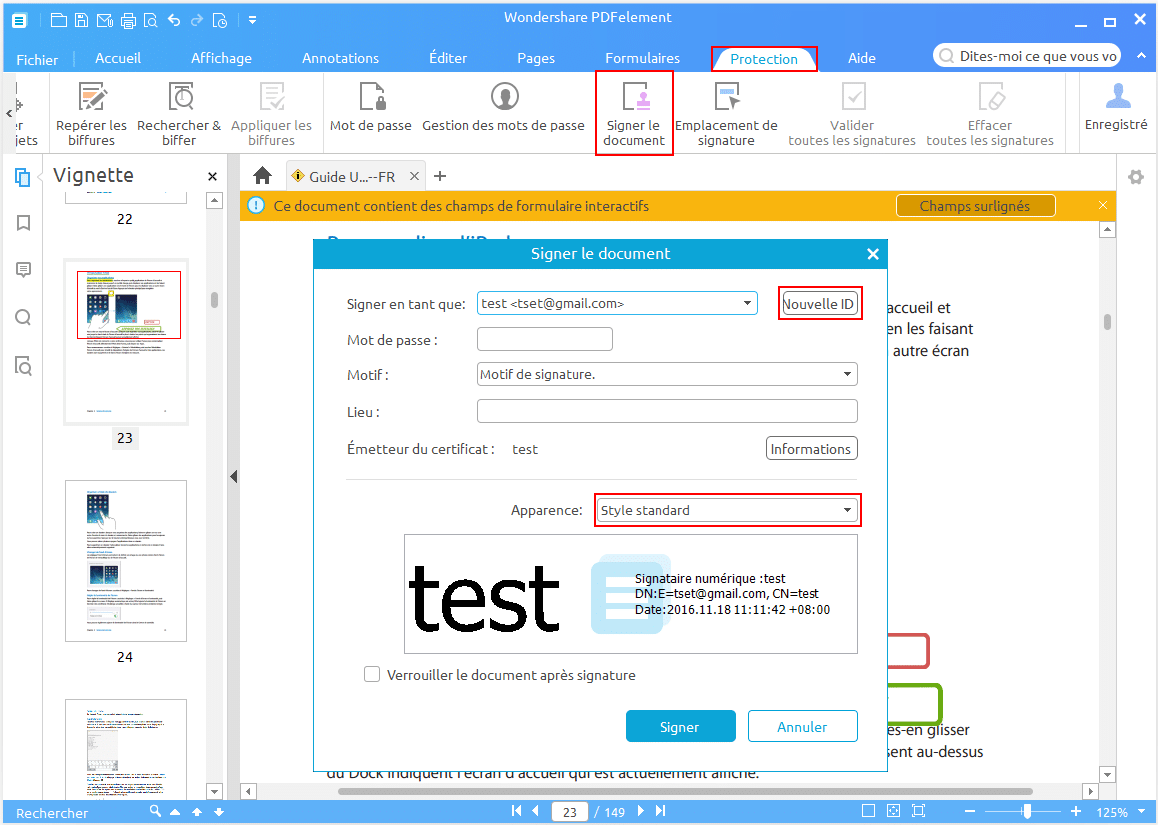This screenshot has width=1158, height=825.
Task: Open the bookmarks panel in the sidebar
Action: 23,223
